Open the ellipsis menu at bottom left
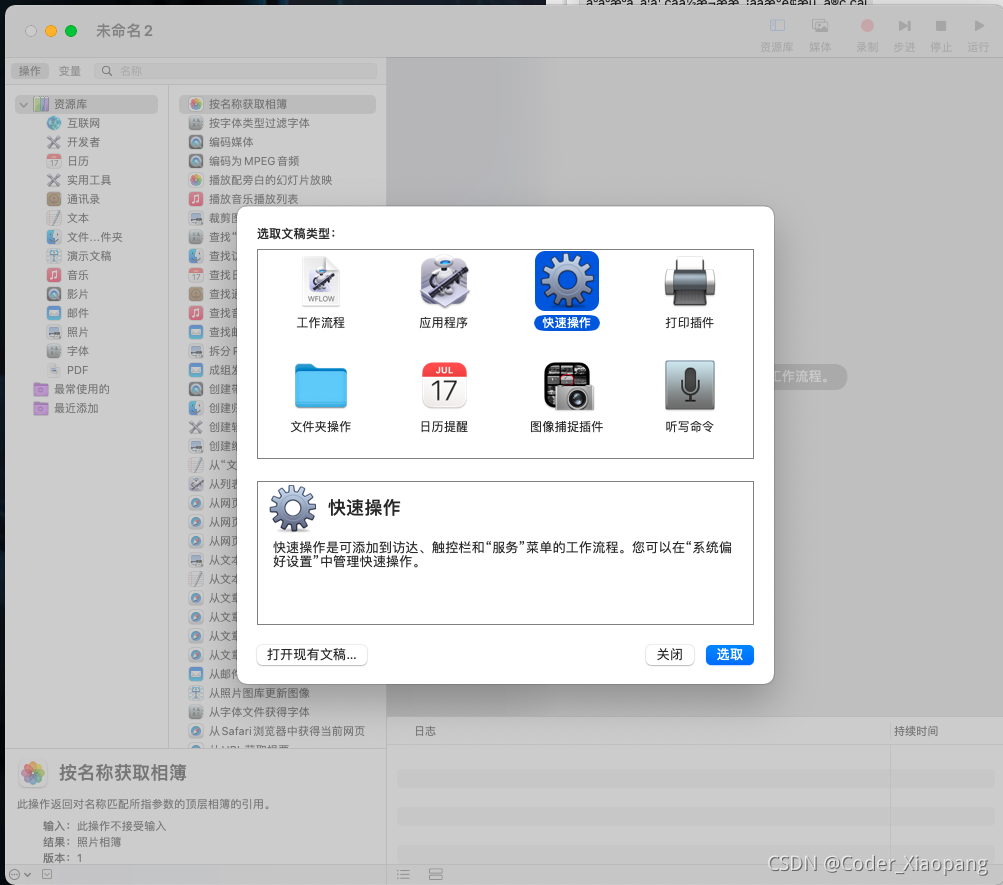 (20, 874)
